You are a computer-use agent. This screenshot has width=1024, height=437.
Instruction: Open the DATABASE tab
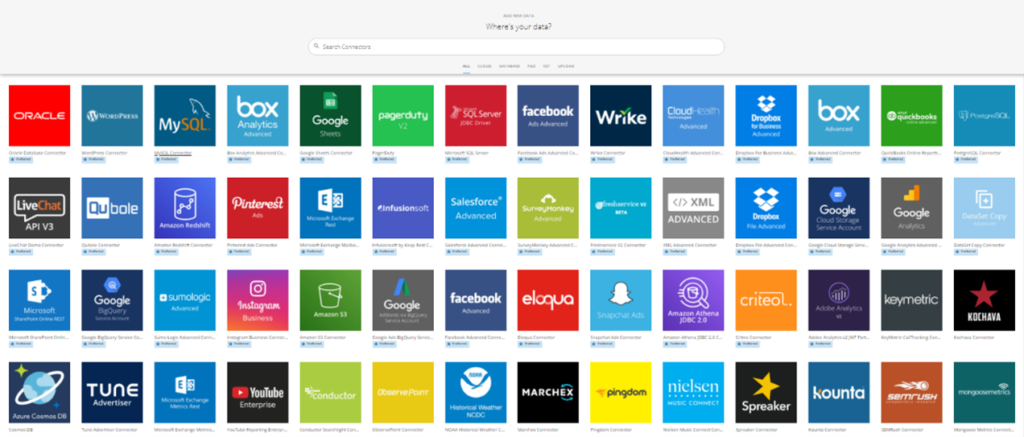(x=510, y=66)
